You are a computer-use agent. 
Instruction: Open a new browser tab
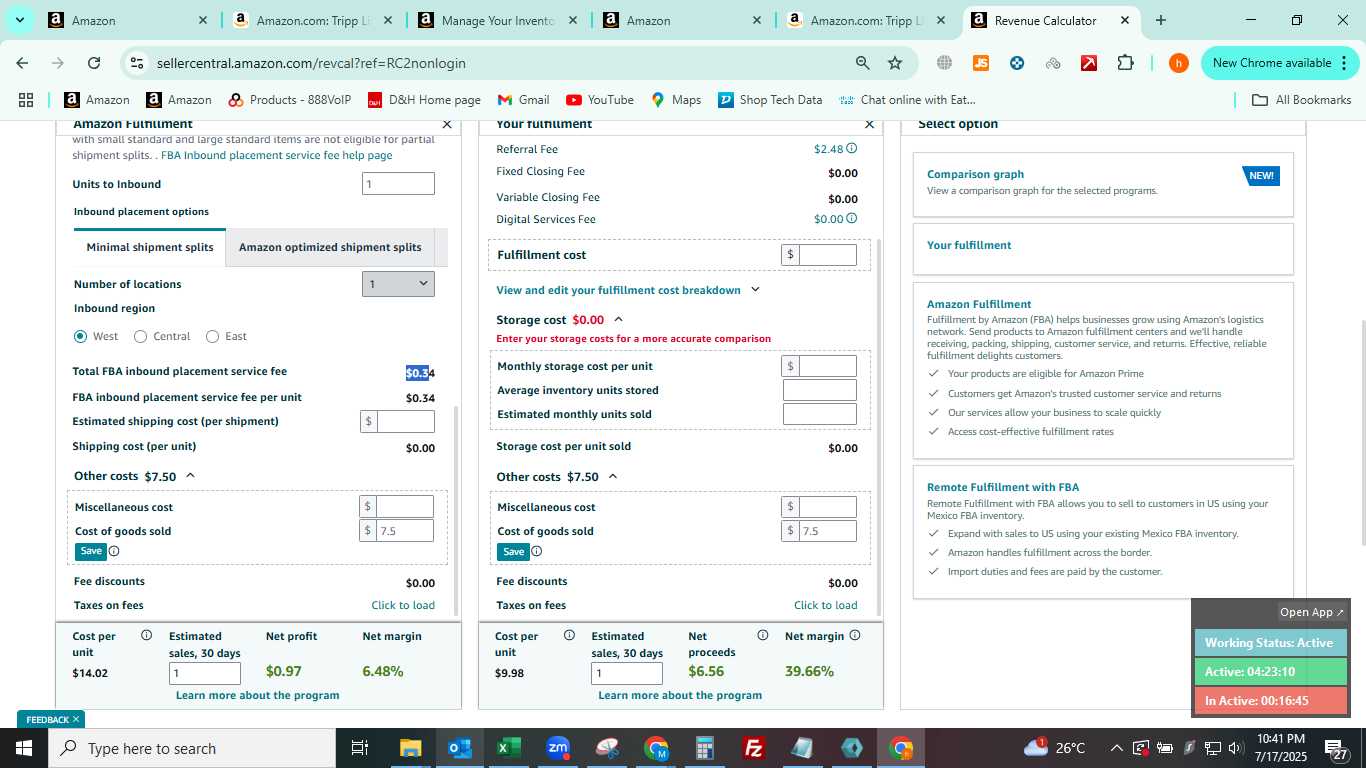[1160, 20]
